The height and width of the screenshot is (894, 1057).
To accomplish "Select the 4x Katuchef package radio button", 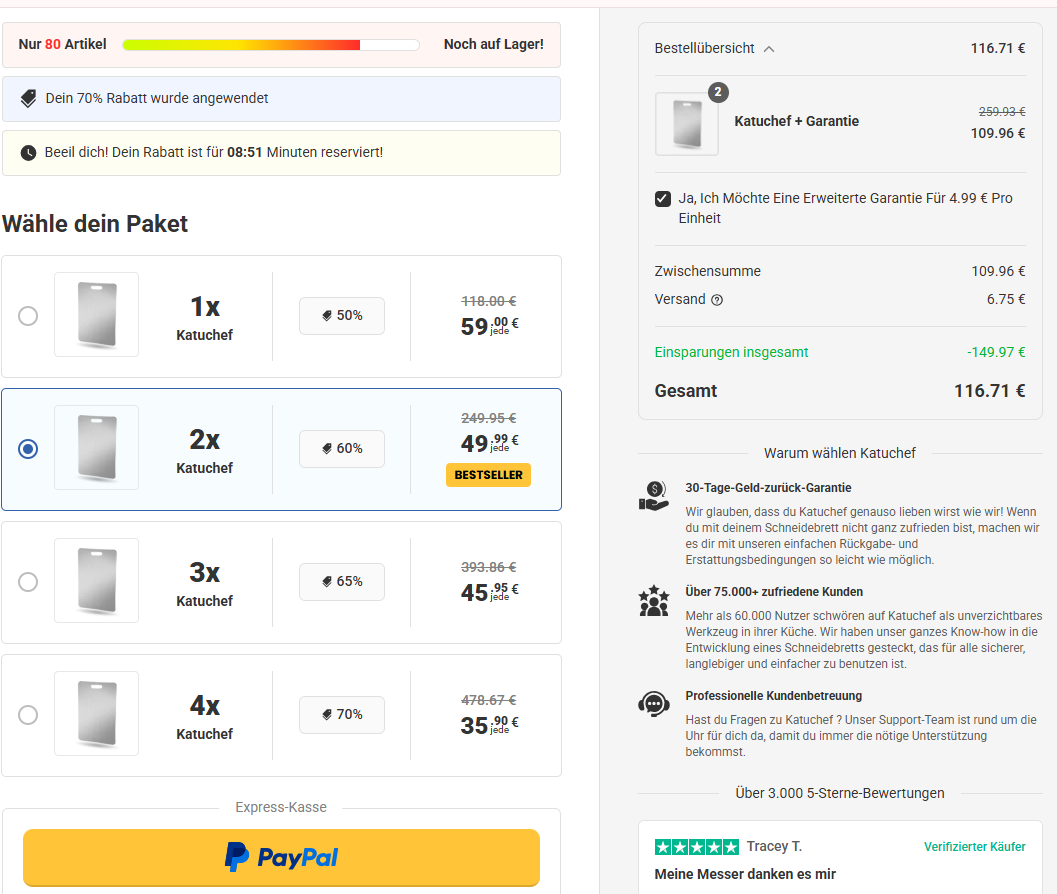I will coord(28,715).
